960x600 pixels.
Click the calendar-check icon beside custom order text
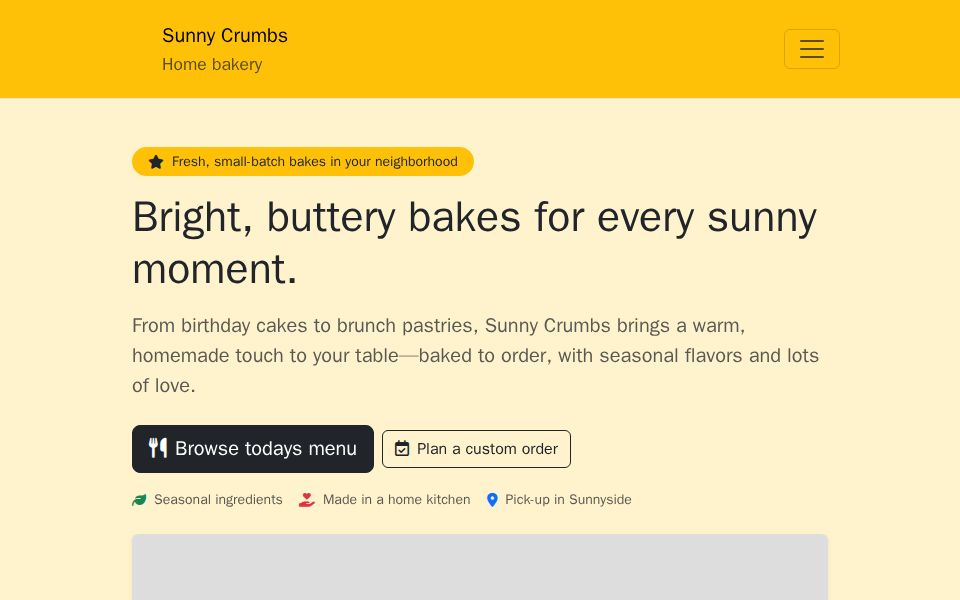tap(402, 448)
